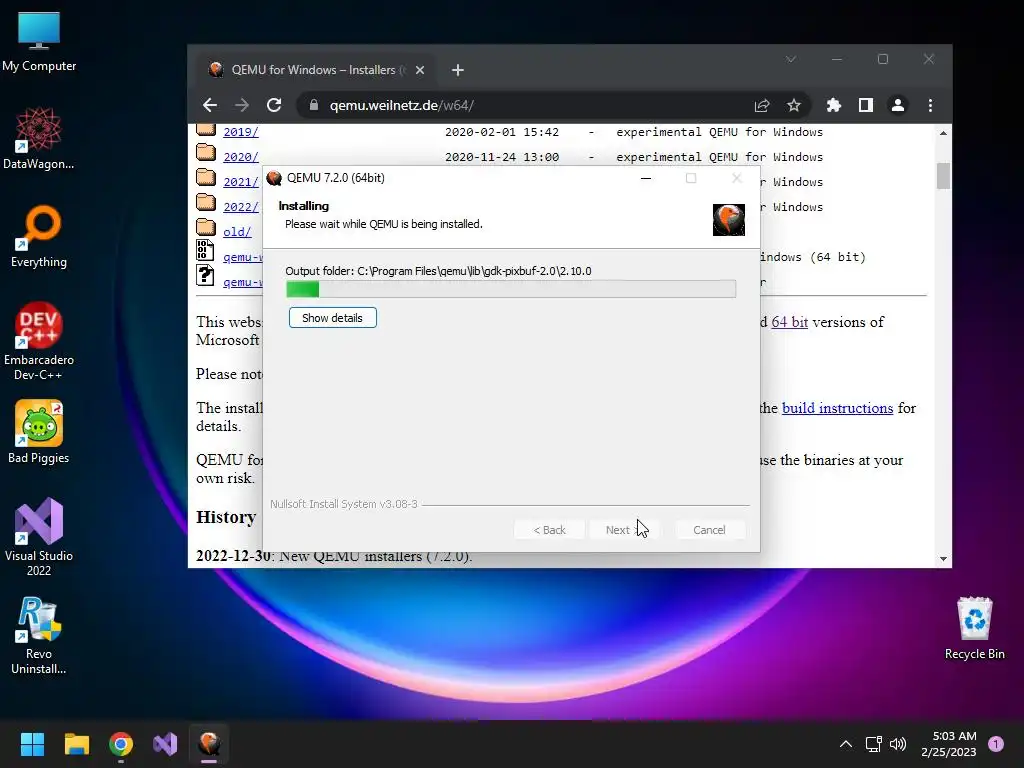Open network status tray icon

click(x=873, y=744)
